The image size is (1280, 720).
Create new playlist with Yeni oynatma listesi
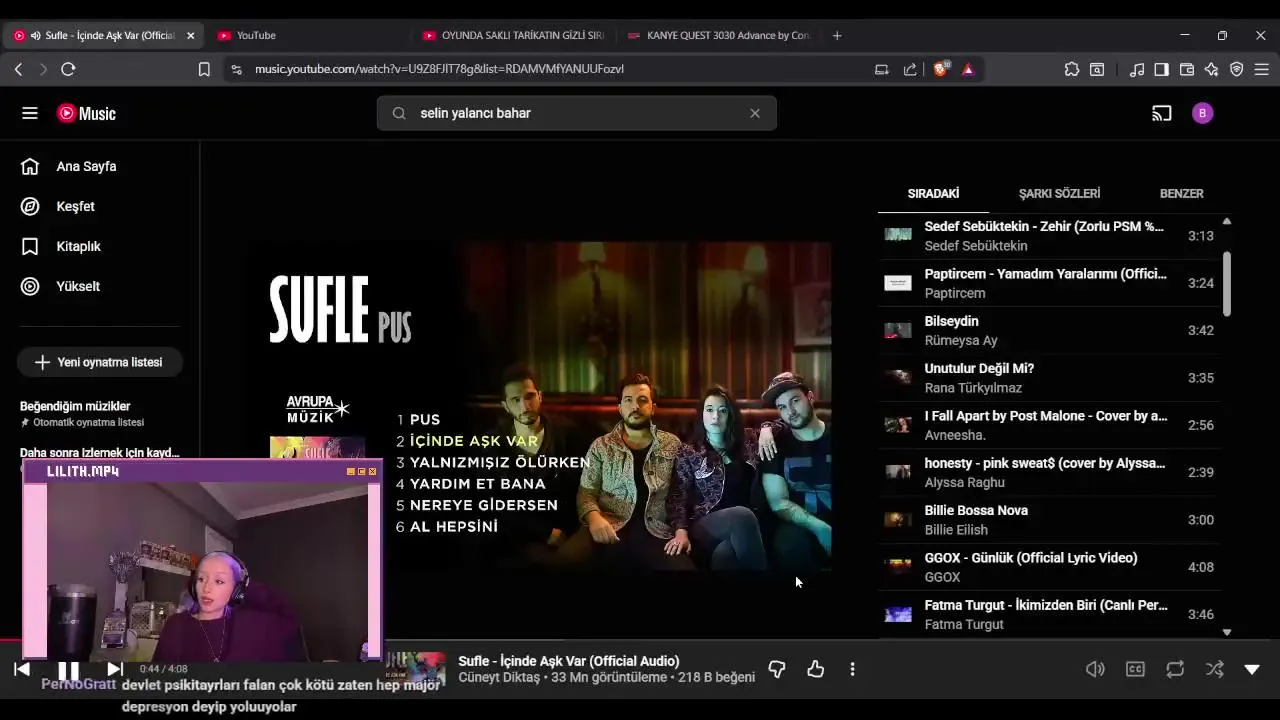coord(99,362)
